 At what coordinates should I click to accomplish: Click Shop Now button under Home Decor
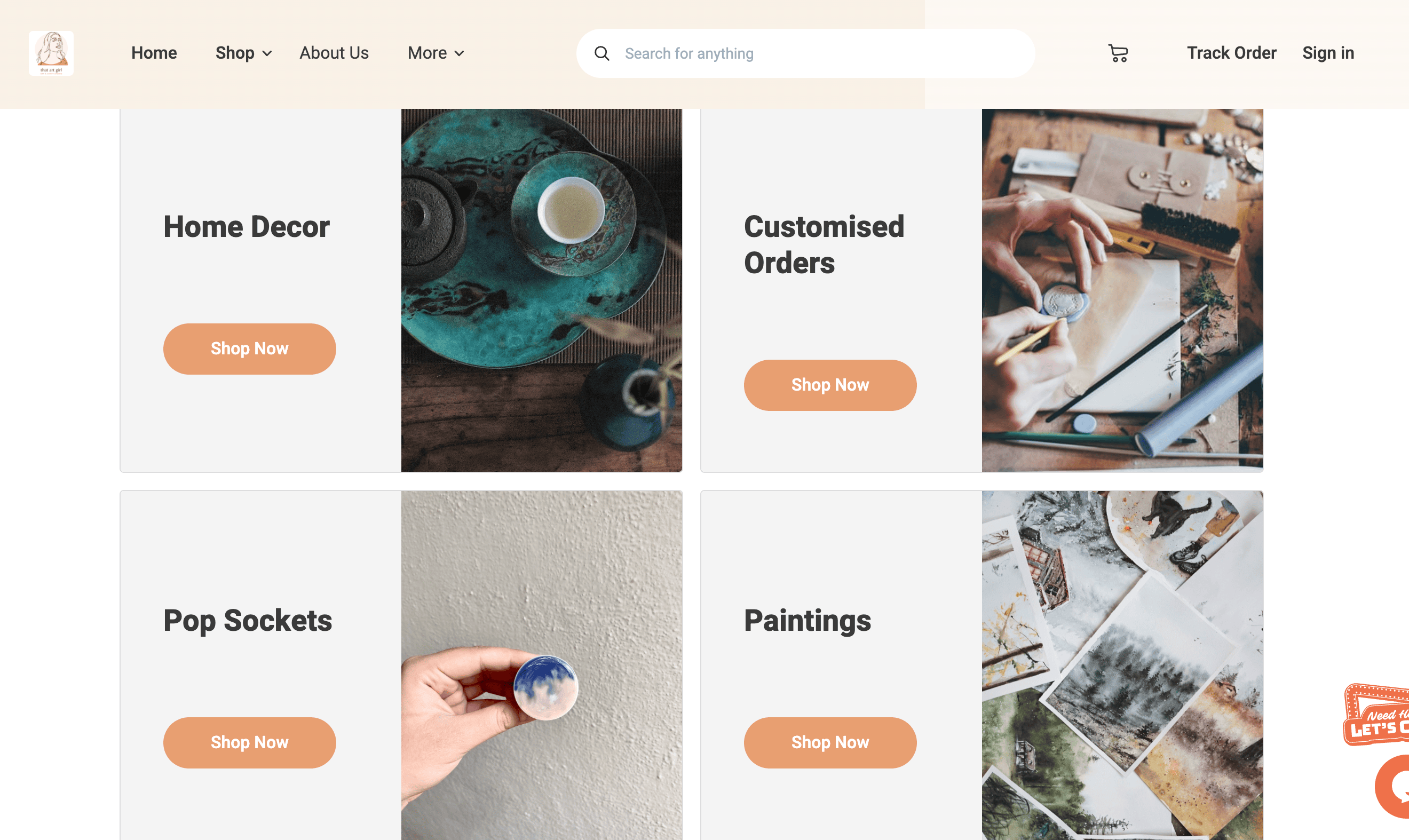click(249, 349)
